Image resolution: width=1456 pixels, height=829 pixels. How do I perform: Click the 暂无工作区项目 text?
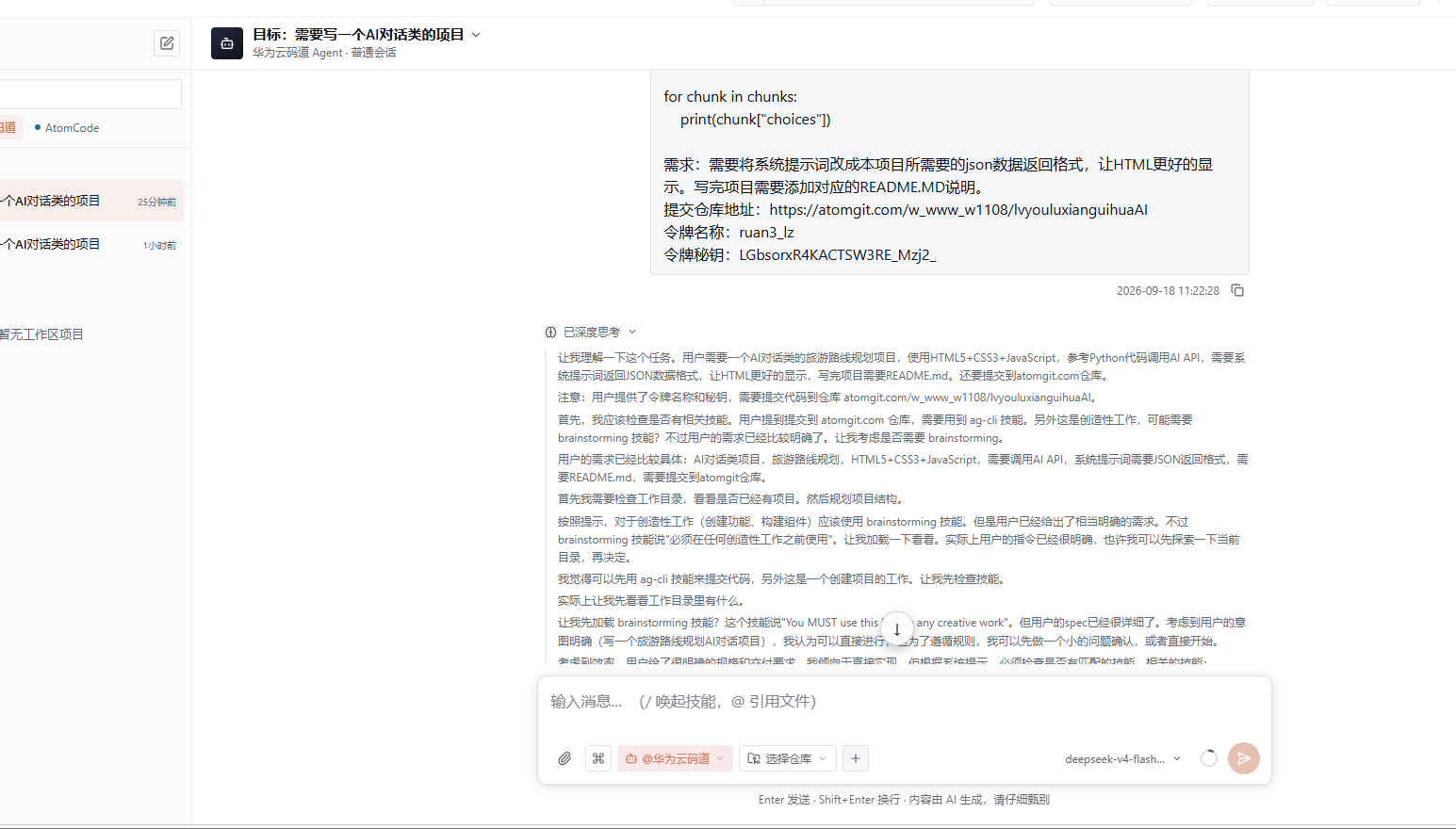pyautogui.click(x=41, y=334)
